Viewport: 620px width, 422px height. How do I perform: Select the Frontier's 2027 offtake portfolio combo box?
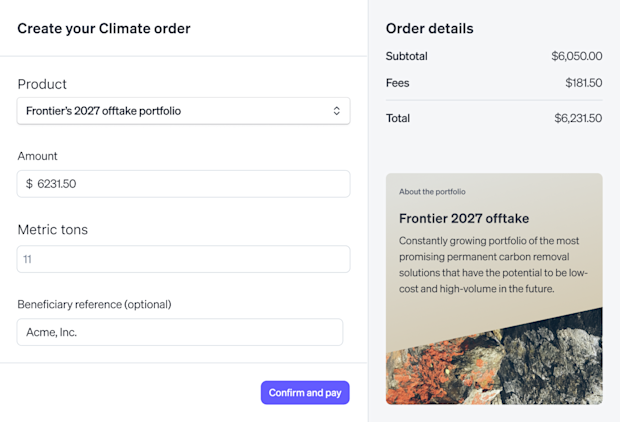click(x=183, y=111)
